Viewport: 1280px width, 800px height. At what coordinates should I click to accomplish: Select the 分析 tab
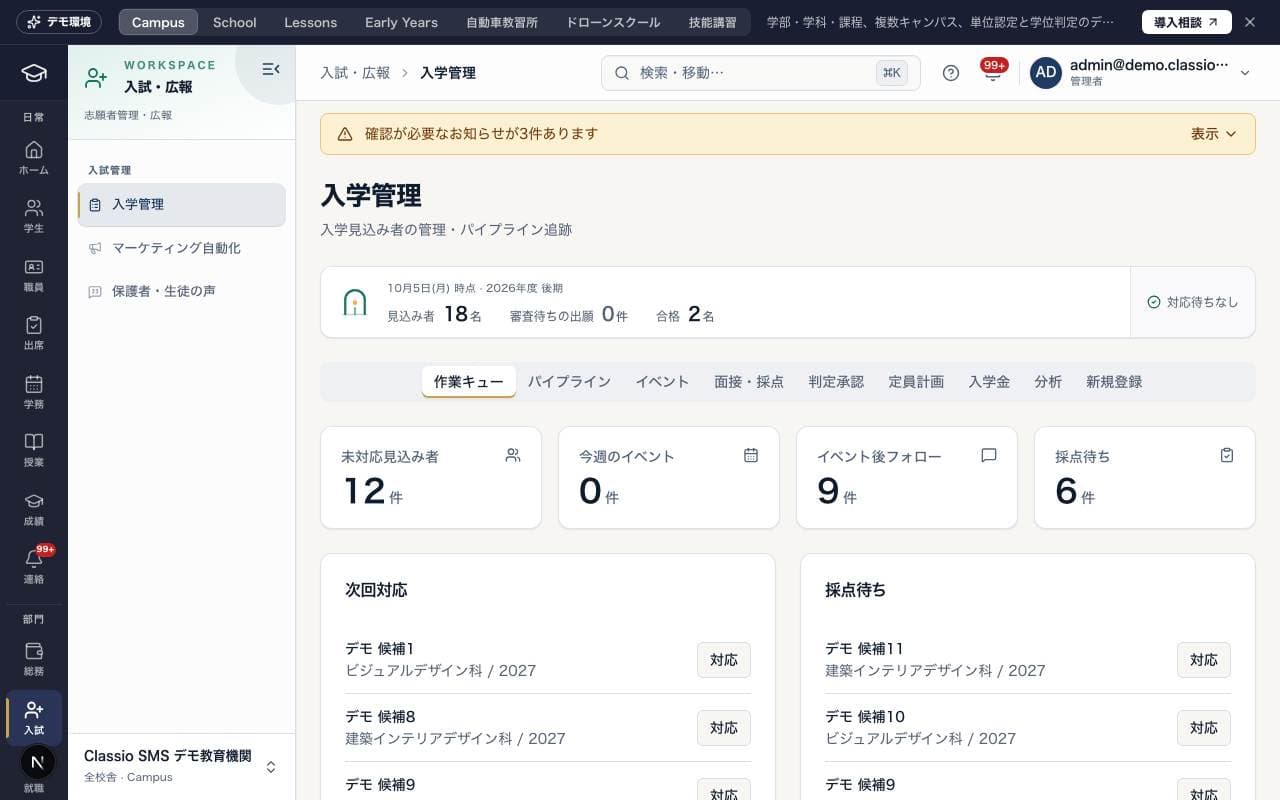[x=1048, y=382]
